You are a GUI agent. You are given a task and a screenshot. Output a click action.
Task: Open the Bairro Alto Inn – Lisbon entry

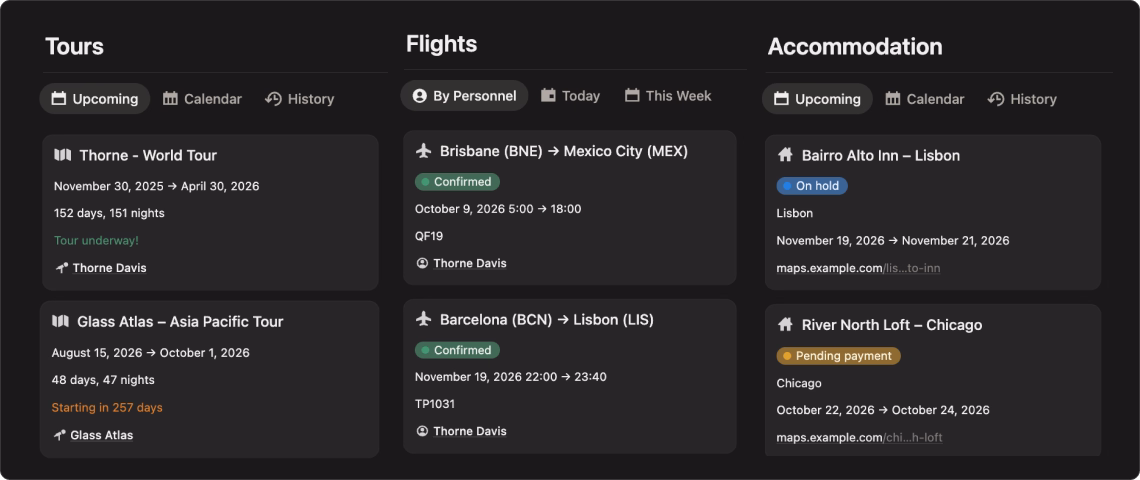[x=880, y=156]
